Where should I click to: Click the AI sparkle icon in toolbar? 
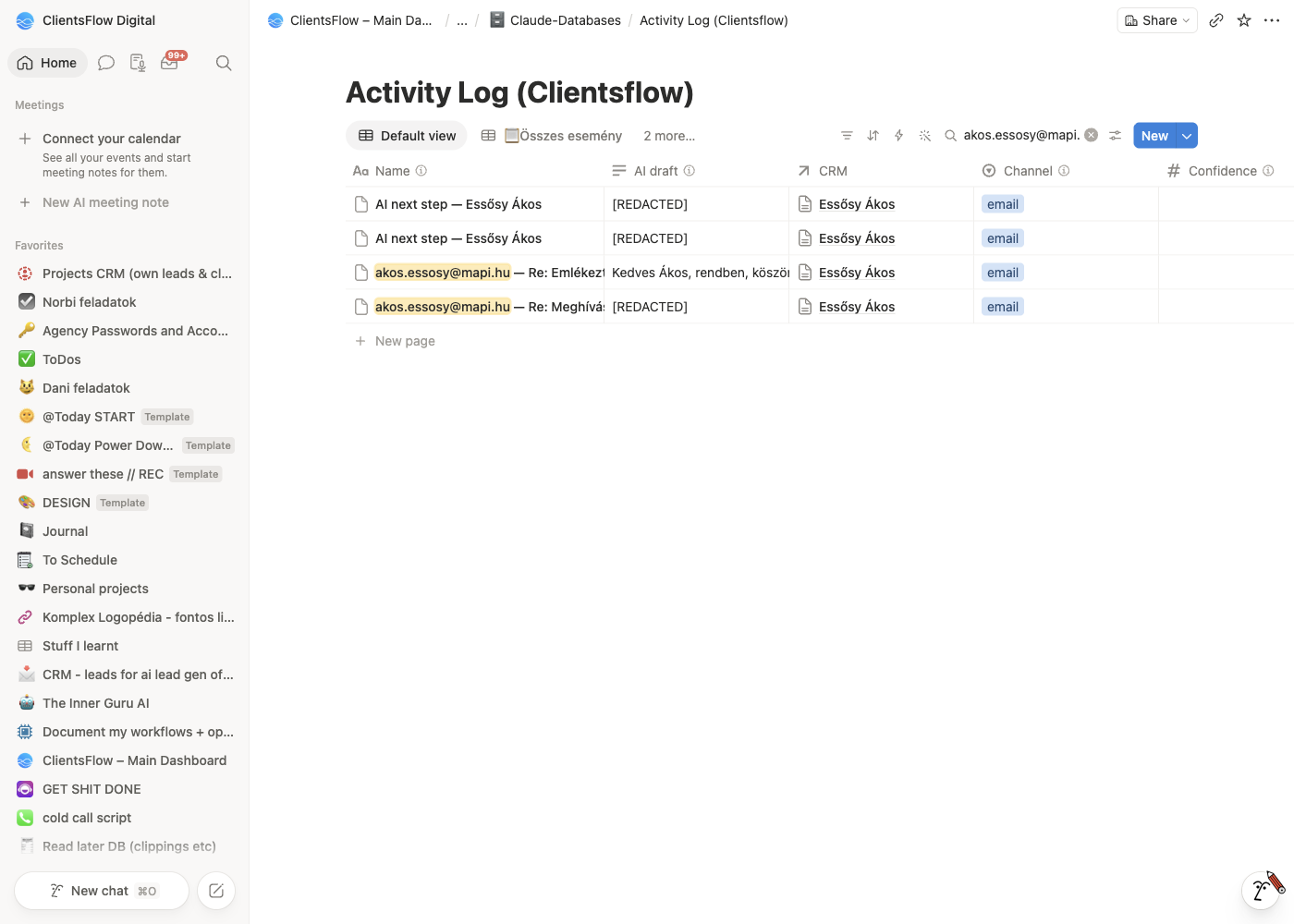pos(924,136)
